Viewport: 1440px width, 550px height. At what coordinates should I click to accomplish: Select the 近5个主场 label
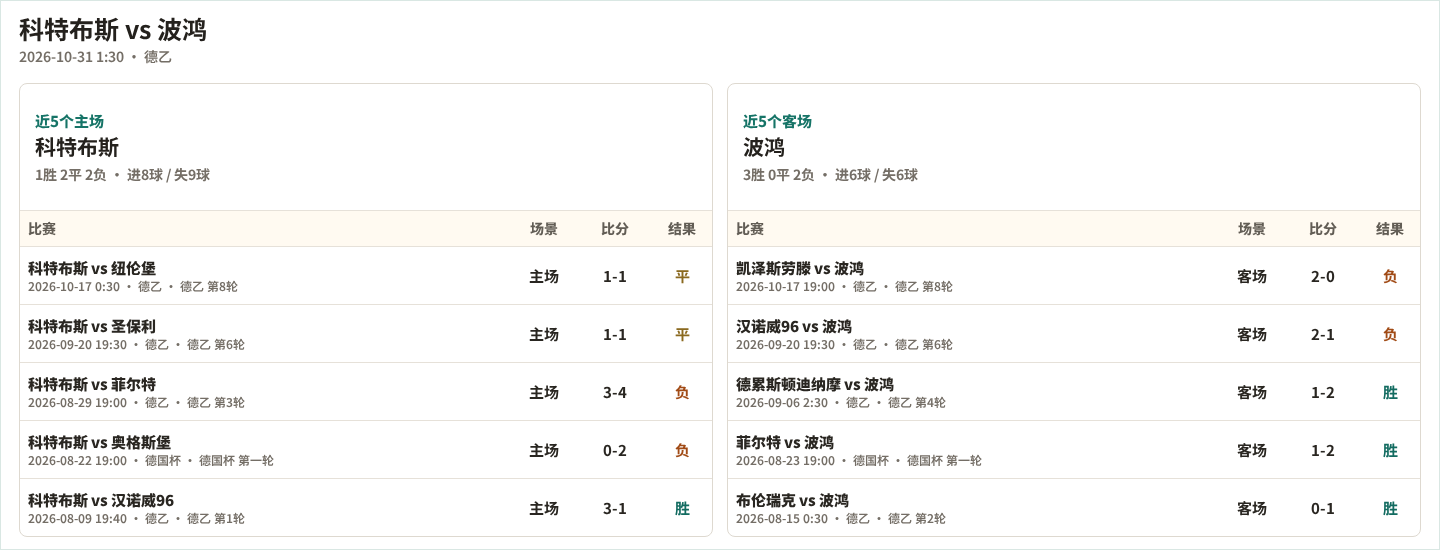point(69,121)
